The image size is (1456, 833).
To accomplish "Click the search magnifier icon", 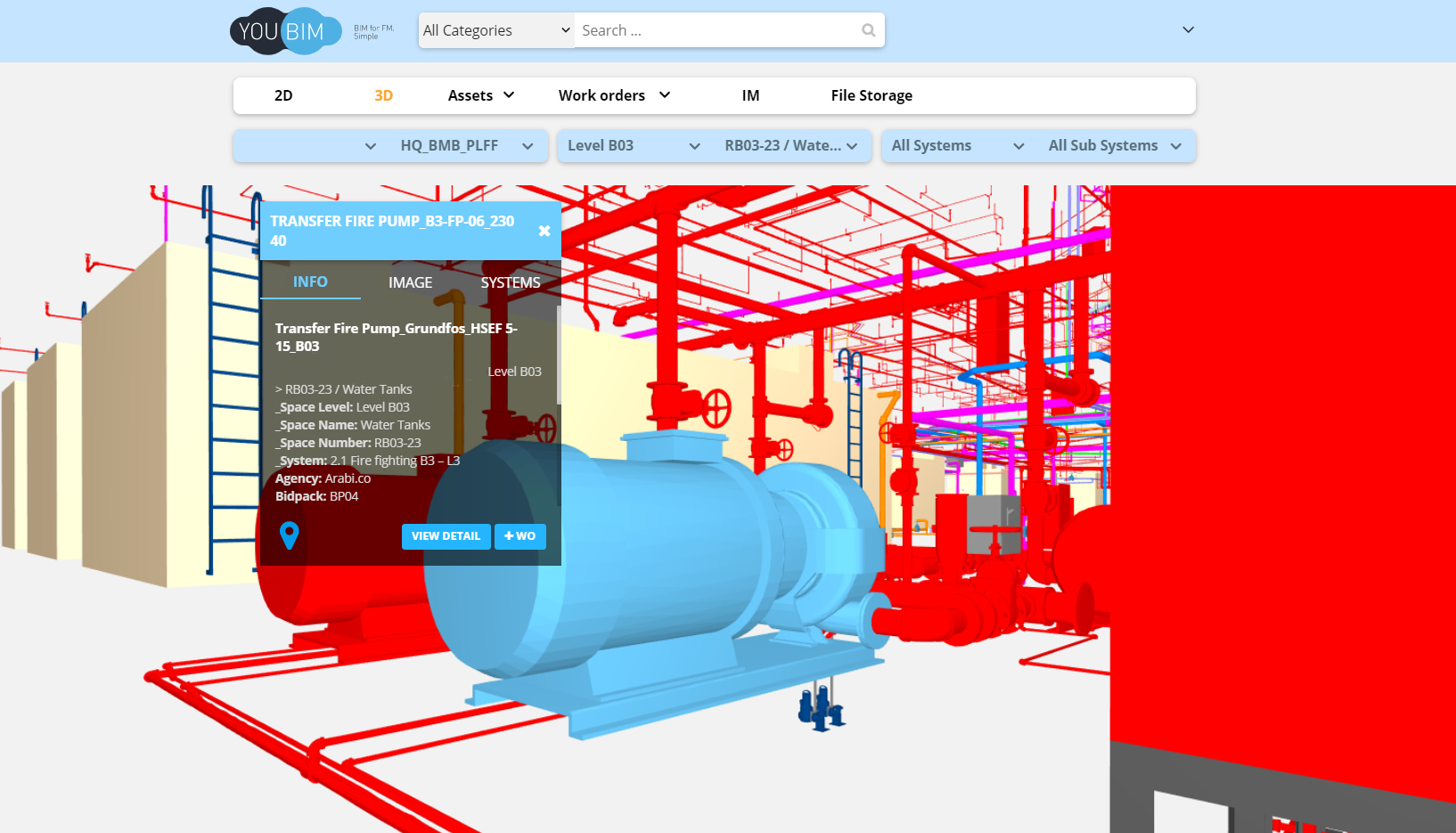I will click(x=868, y=30).
